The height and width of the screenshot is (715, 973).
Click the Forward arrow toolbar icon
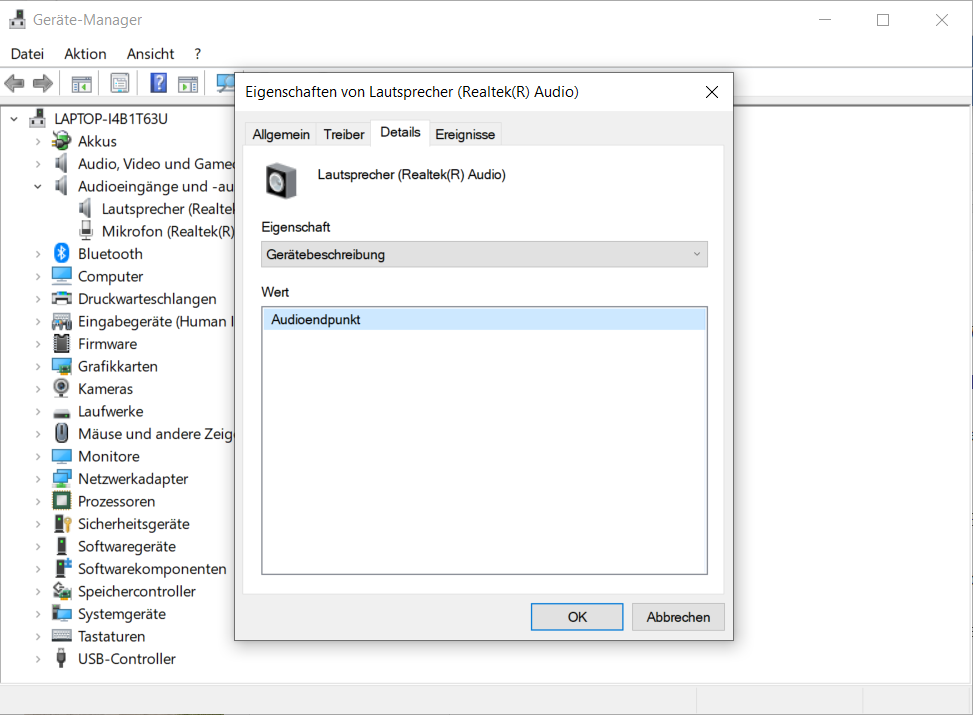coord(43,83)
